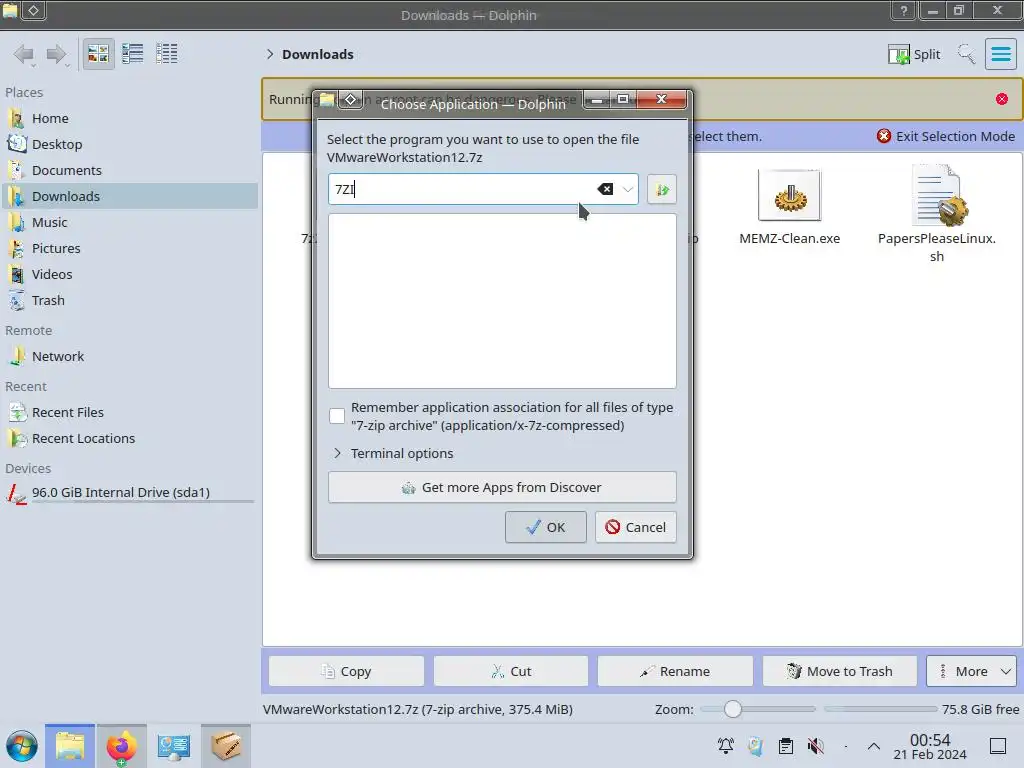Go back with the back arrow
Screen dimensions: 1024x768
(24, 54)
